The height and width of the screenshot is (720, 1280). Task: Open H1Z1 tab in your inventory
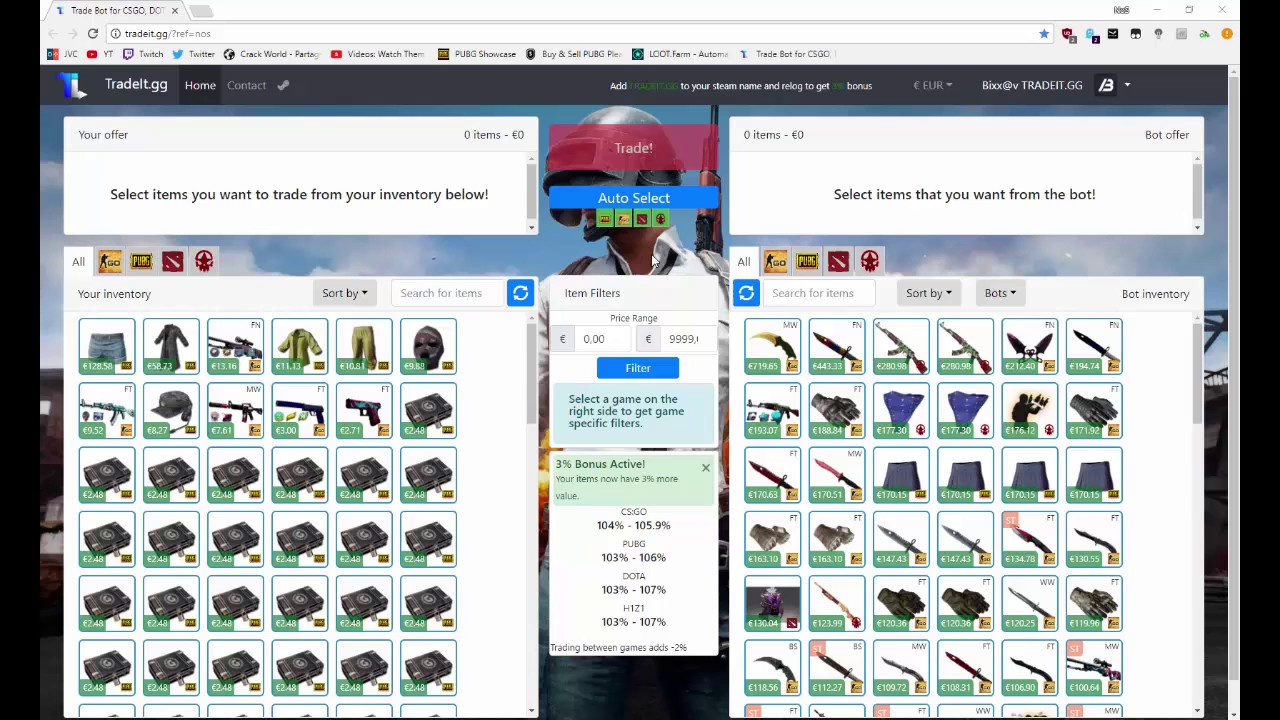click(x=204, y=262)
